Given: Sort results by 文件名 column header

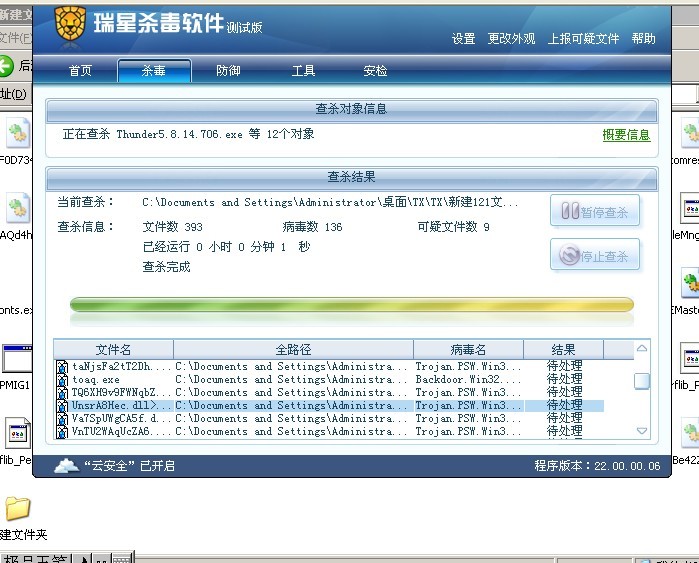Looking at the screenshot, I should [113, 349].
